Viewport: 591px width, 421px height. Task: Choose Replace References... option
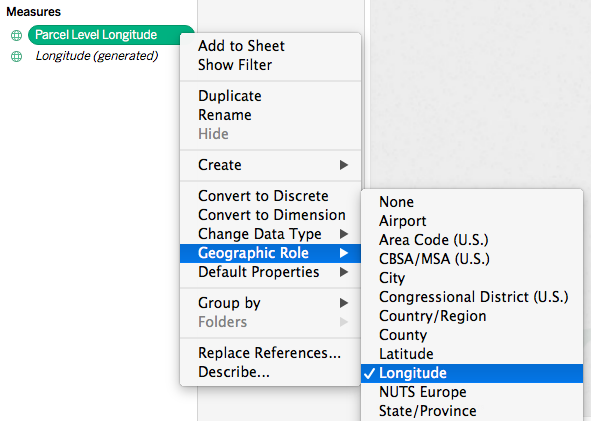point(269,353)
